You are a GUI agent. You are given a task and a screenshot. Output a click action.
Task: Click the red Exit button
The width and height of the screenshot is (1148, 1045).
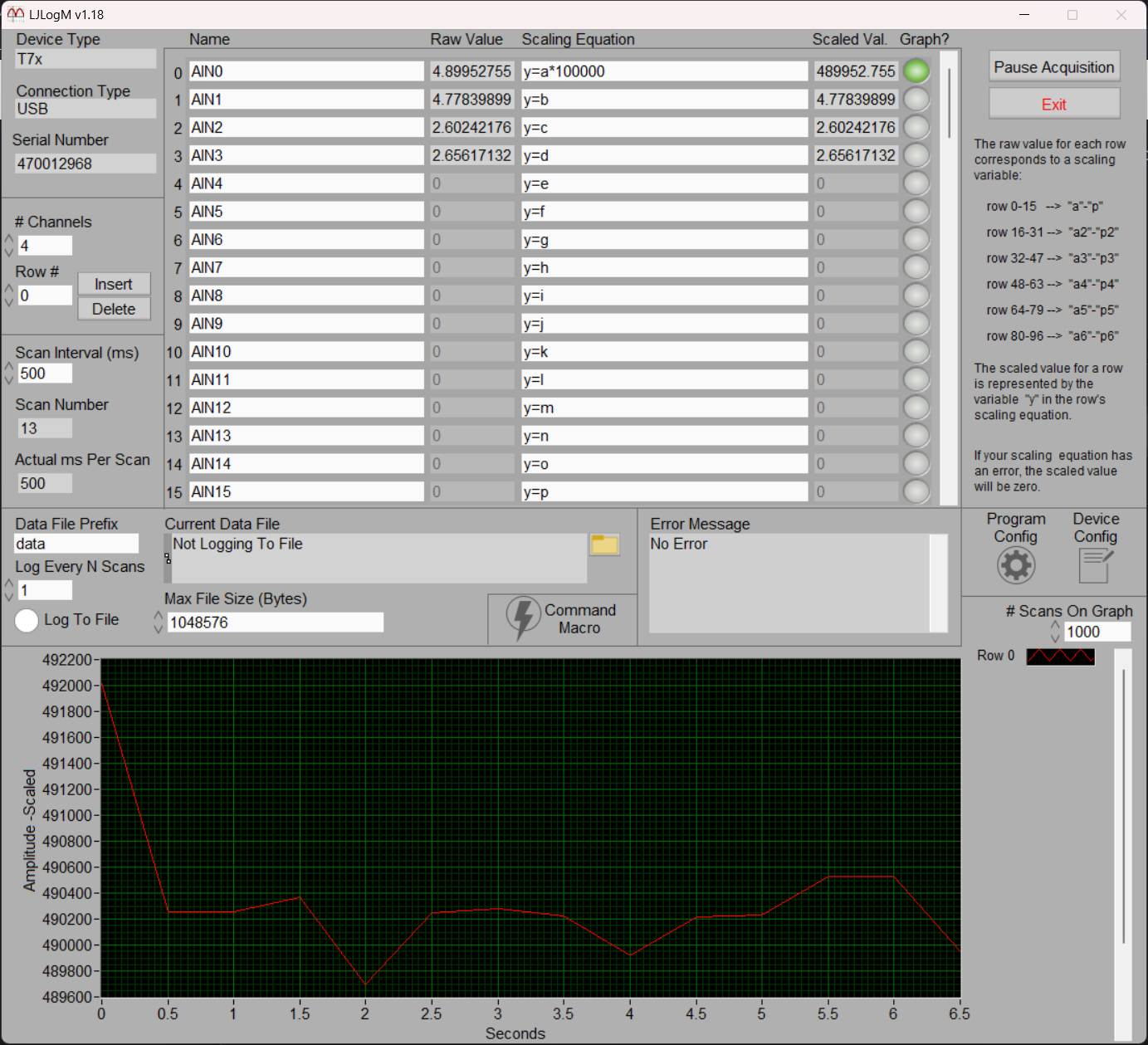1053,105
